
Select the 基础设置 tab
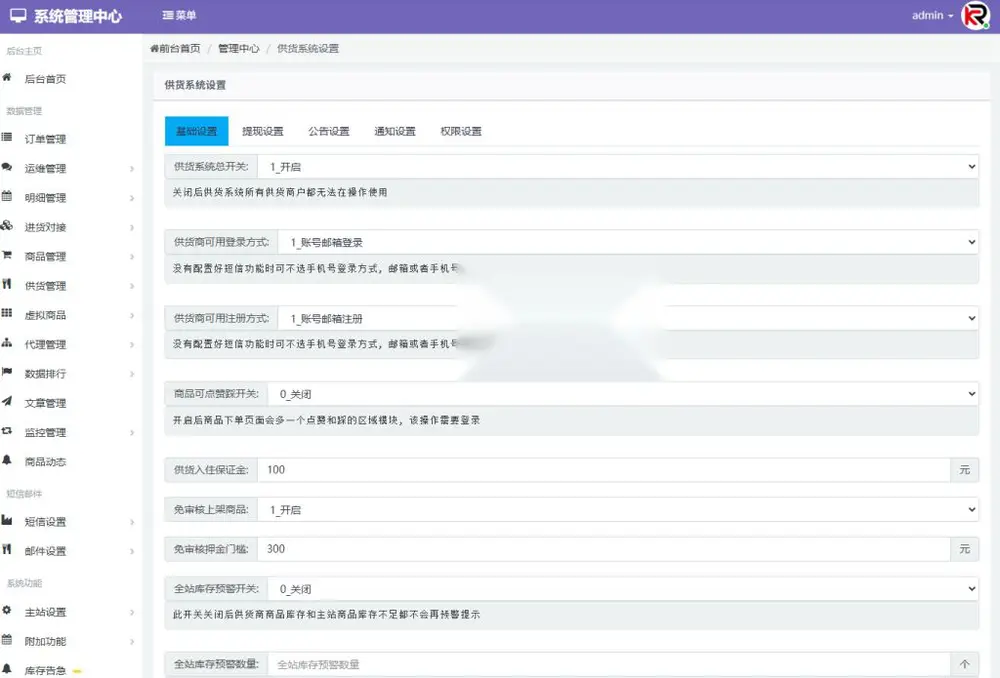coord(196,131)
